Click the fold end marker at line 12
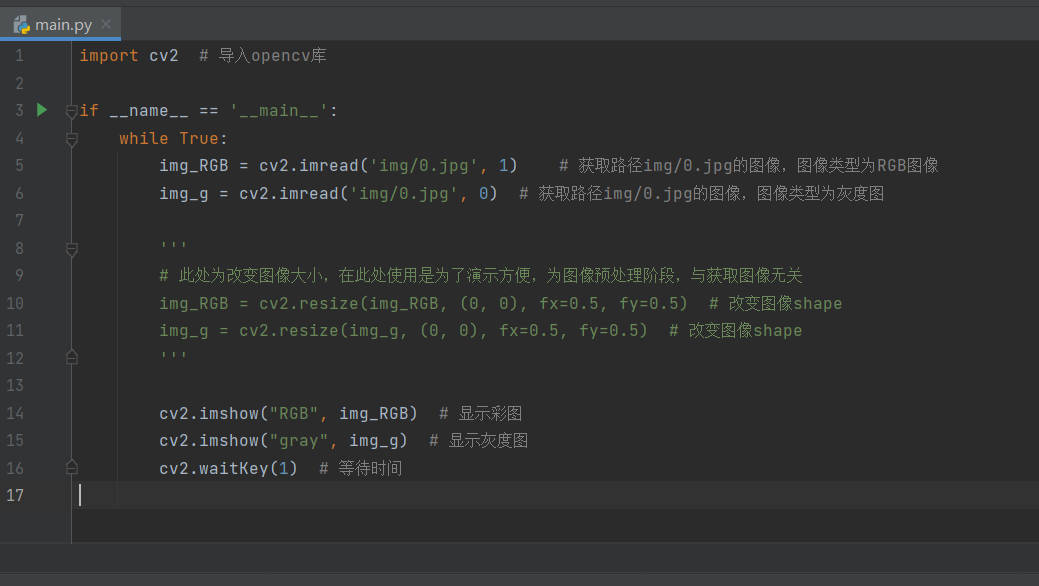This screenshot has width=1039, height=586. 70,357
